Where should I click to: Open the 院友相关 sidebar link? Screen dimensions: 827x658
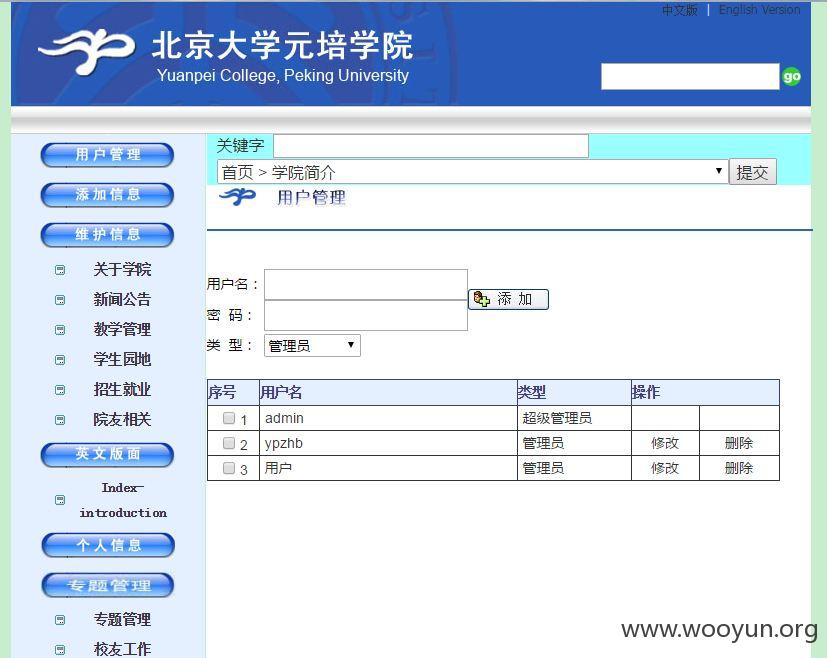[x=122, y=420]
